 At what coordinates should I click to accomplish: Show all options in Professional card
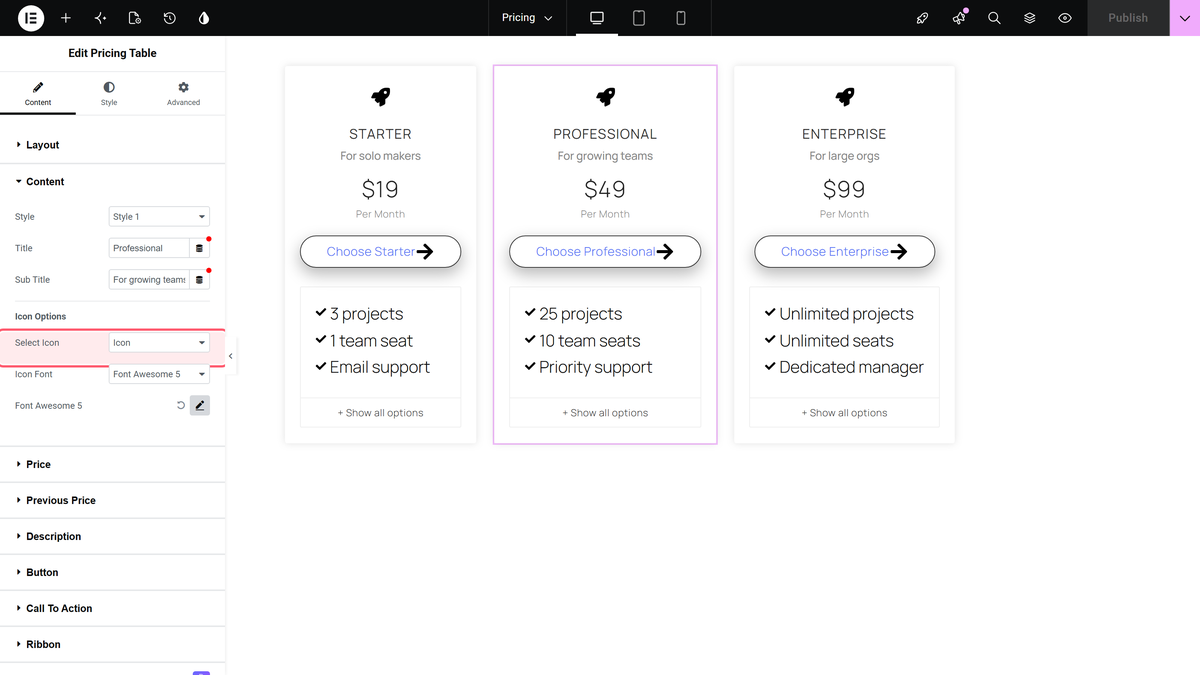tap(605, 413)
